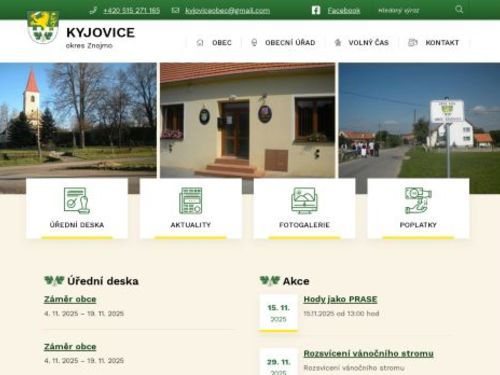Click the envelope email icon
500x375 pixels.
pyautogui.click(x=175, y=11)
